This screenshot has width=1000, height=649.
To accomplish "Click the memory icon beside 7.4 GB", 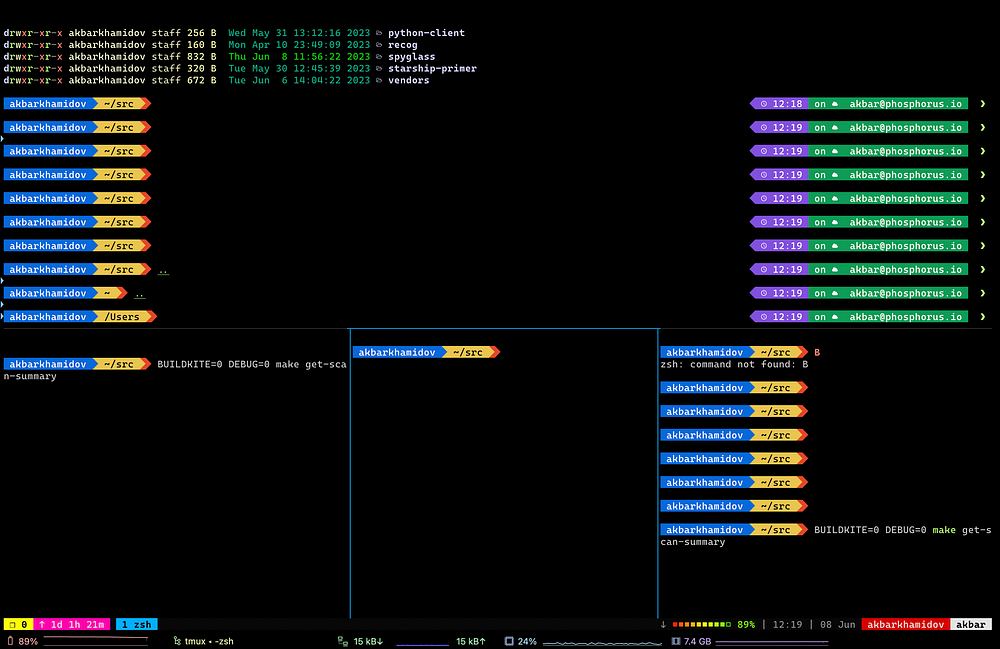I will point(676,641).
